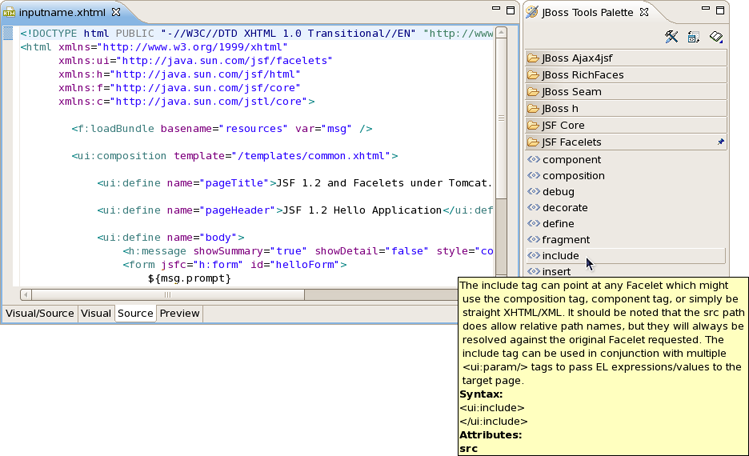Minimize the JBoss Tools Palette view
The image size is (749, 456).
(706, 9)
